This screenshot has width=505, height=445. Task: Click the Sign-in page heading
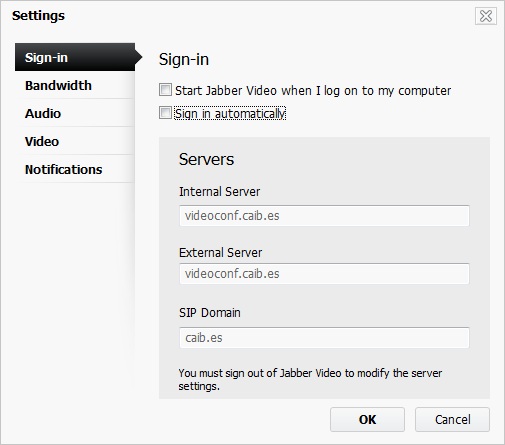184,59
